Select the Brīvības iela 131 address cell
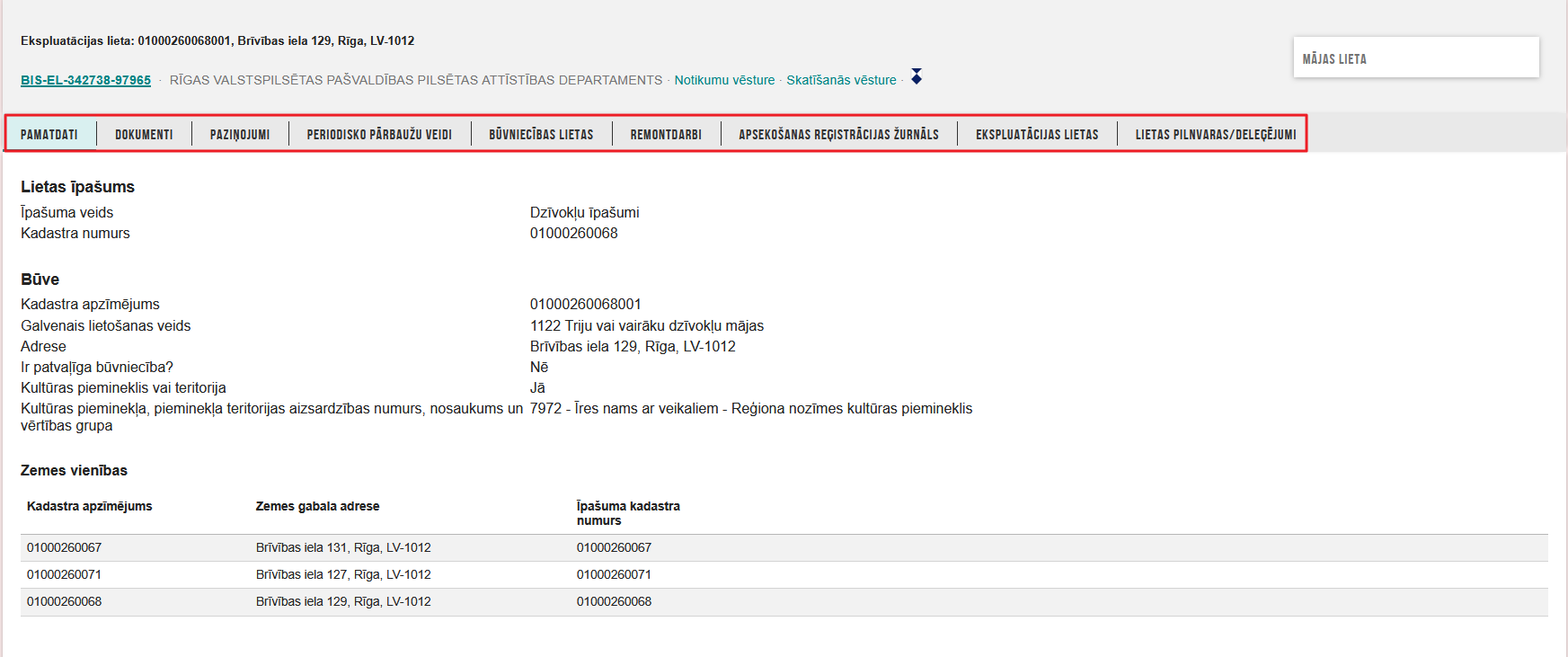The image size is (1568, 657). point(343,547)
